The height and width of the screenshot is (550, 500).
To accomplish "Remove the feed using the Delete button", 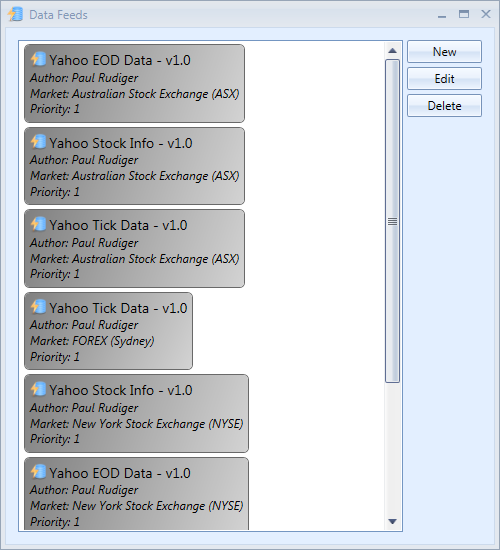I will (444, 106).
